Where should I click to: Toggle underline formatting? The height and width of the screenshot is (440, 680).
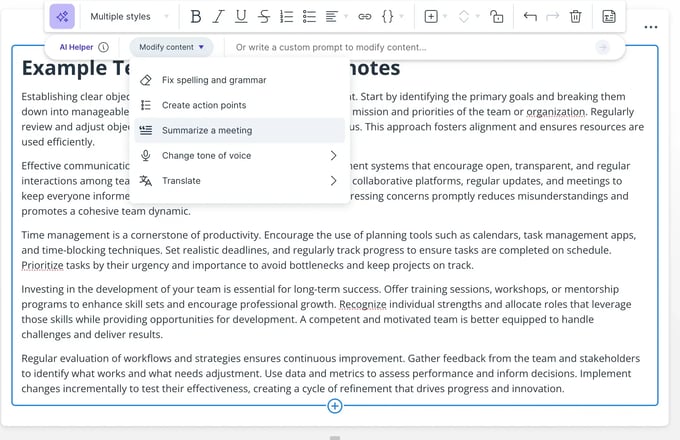click(241, 16)
